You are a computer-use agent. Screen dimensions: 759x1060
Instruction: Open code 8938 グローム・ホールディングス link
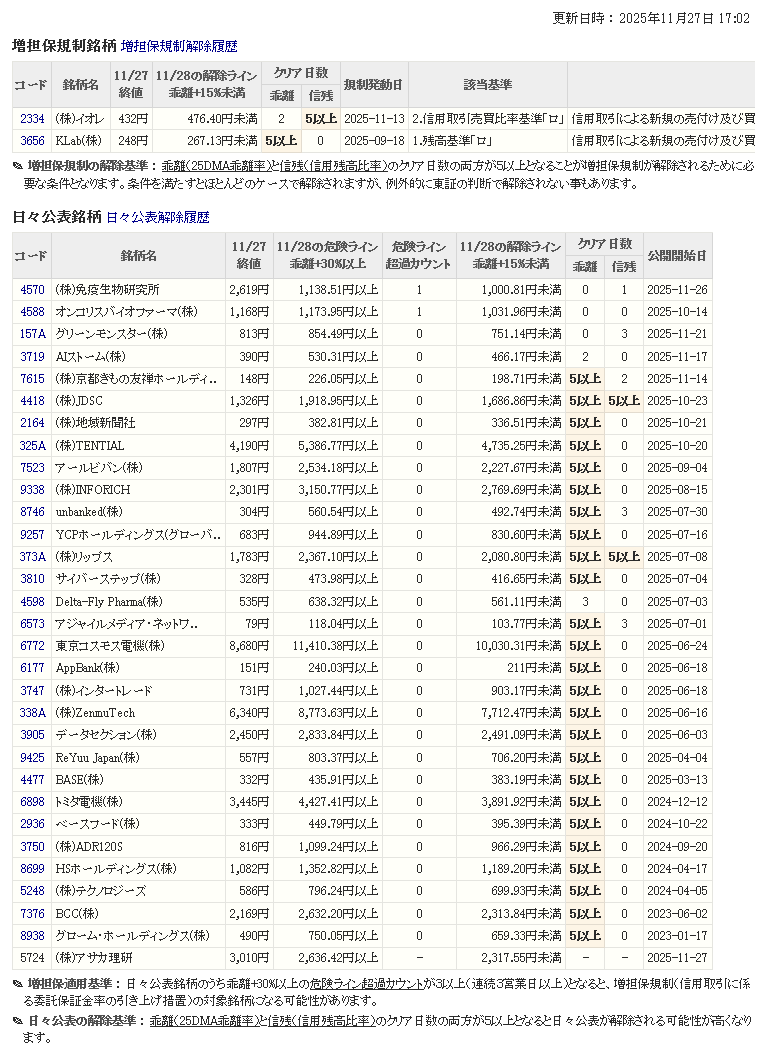(32, 935)
